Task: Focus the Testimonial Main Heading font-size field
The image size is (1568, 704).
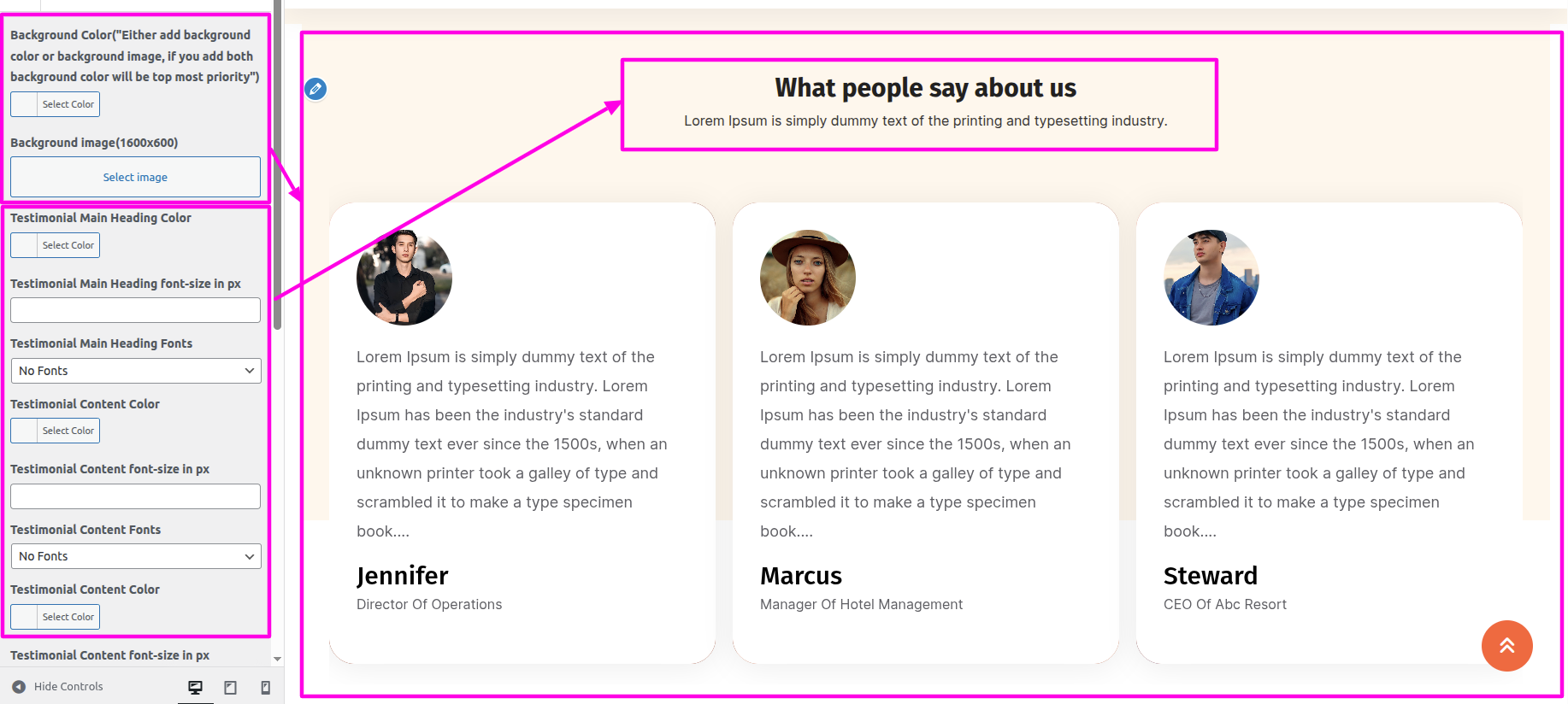Action: coord(136,310)
